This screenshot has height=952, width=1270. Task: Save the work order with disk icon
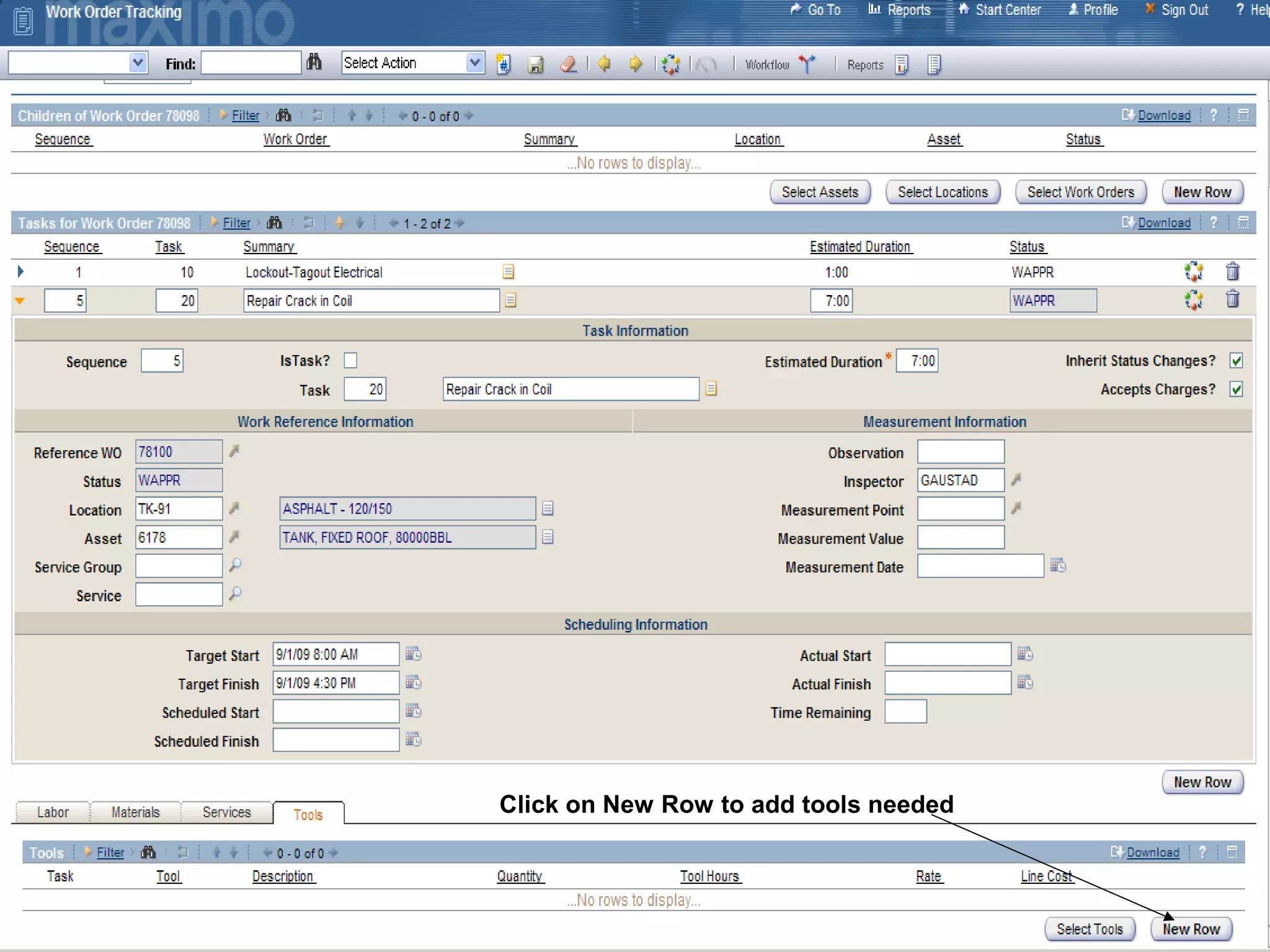[x=536, y=64]
